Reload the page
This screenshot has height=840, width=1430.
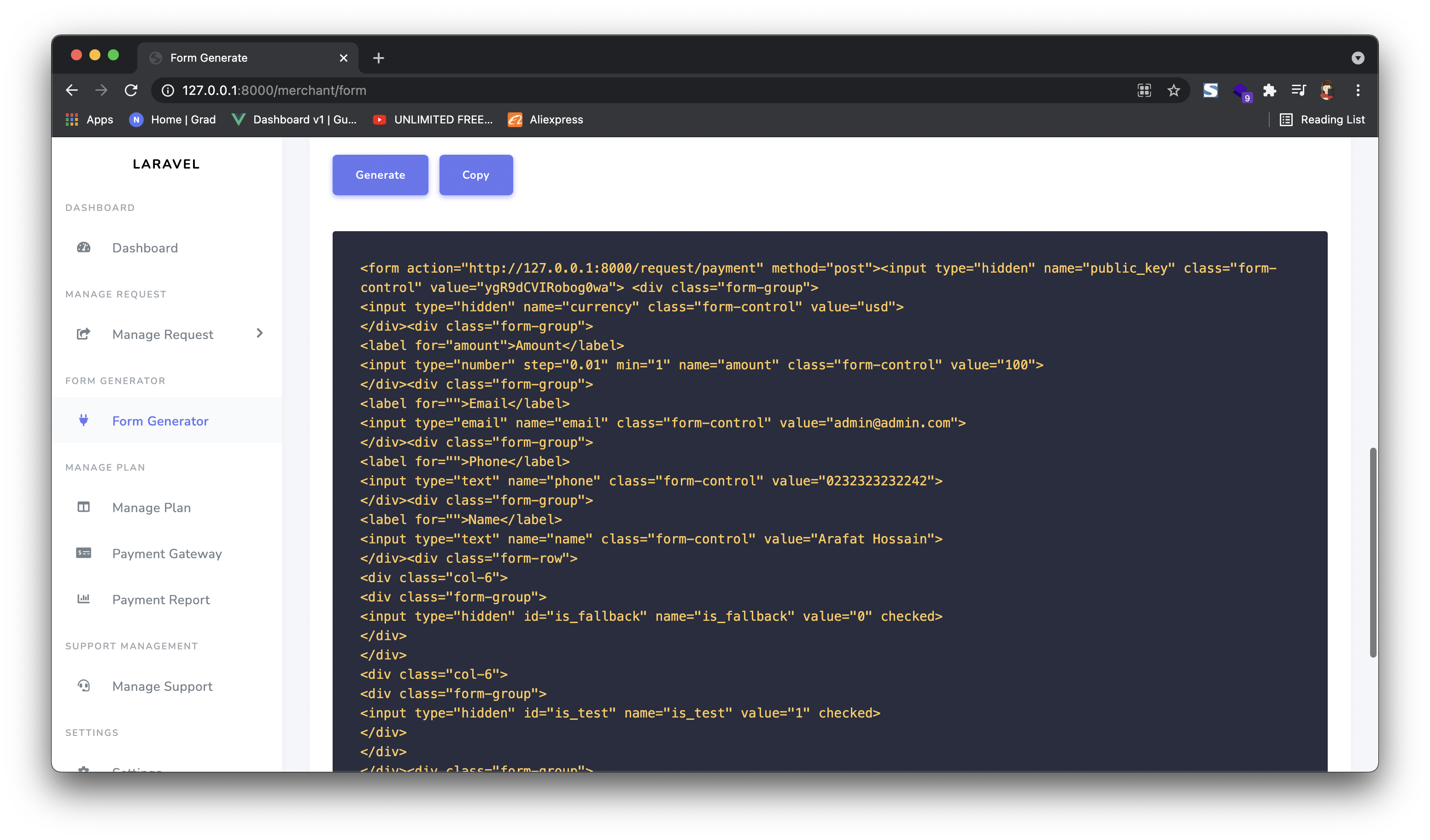point(131,90)
